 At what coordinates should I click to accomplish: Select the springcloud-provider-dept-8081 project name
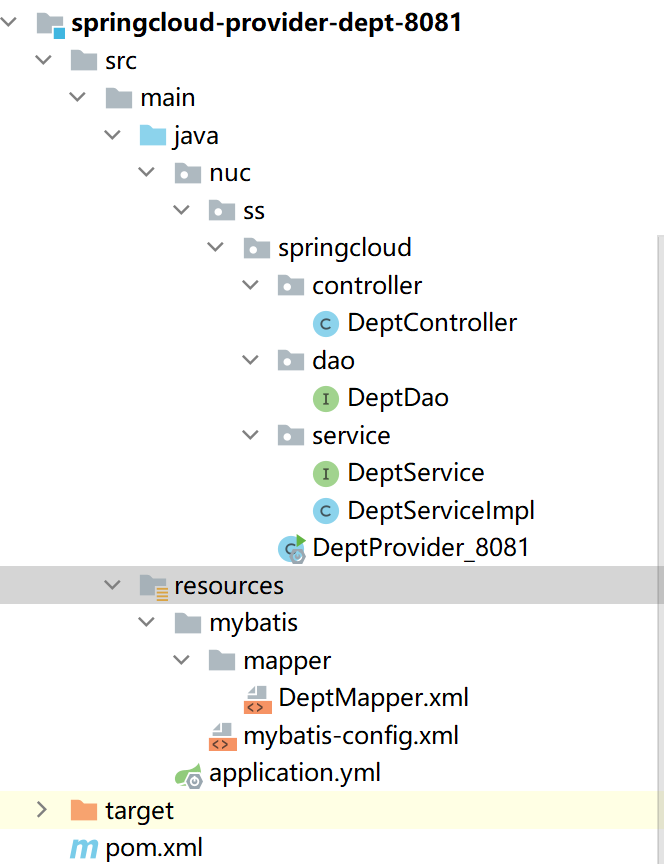266,24
